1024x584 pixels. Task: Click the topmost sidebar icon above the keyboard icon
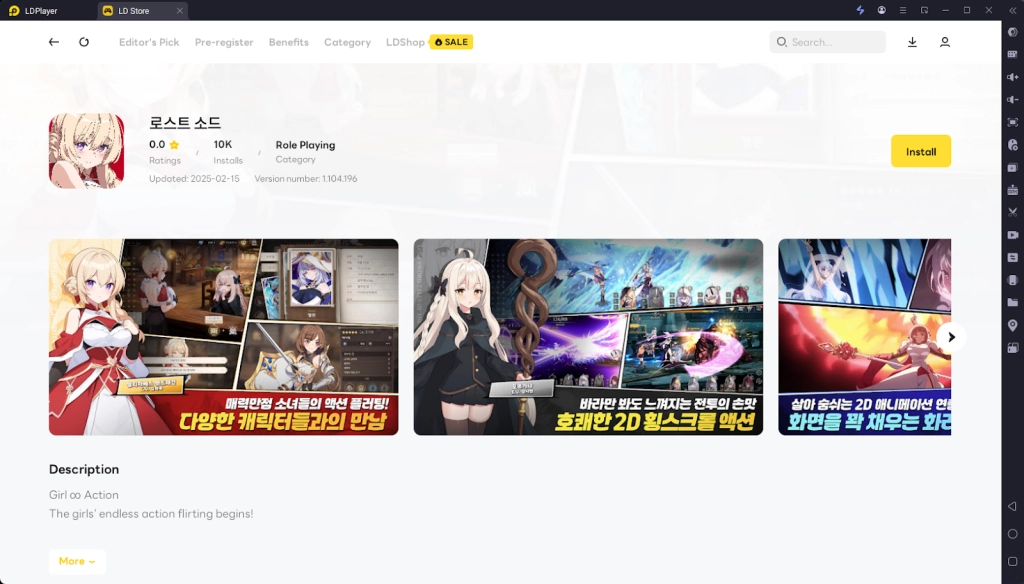coord(1012,32)
